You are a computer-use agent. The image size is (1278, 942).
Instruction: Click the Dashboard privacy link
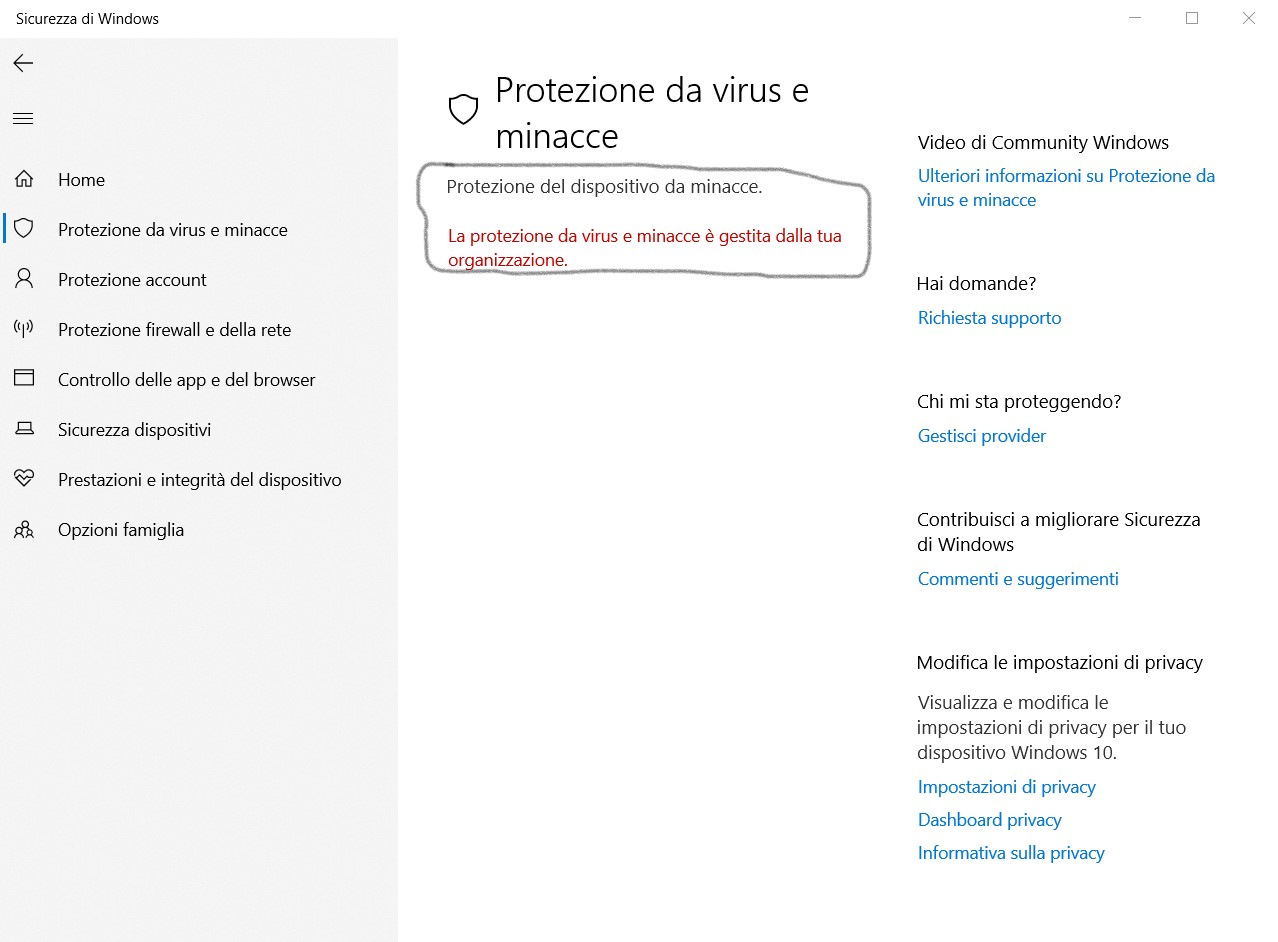(x=990, y=820)
